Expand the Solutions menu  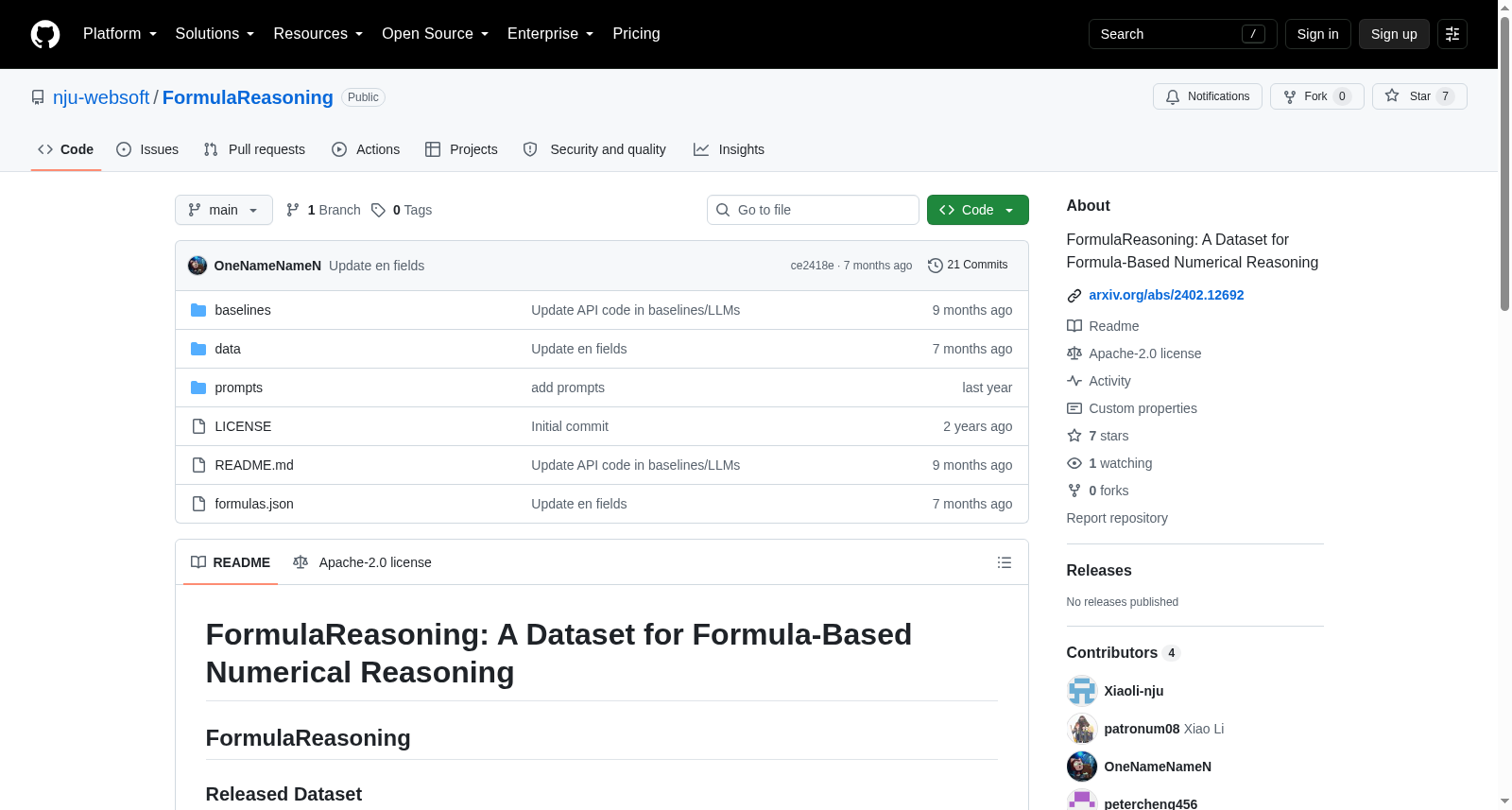click(x=215, y=34)
